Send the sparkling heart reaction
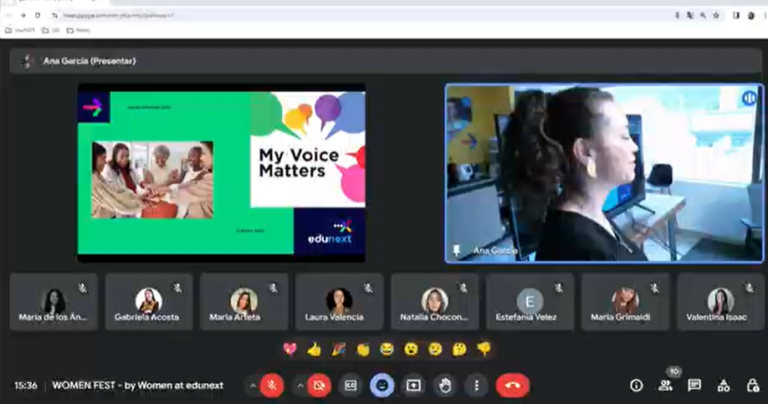This screenshot has height=404, width=768. (290, 349)
